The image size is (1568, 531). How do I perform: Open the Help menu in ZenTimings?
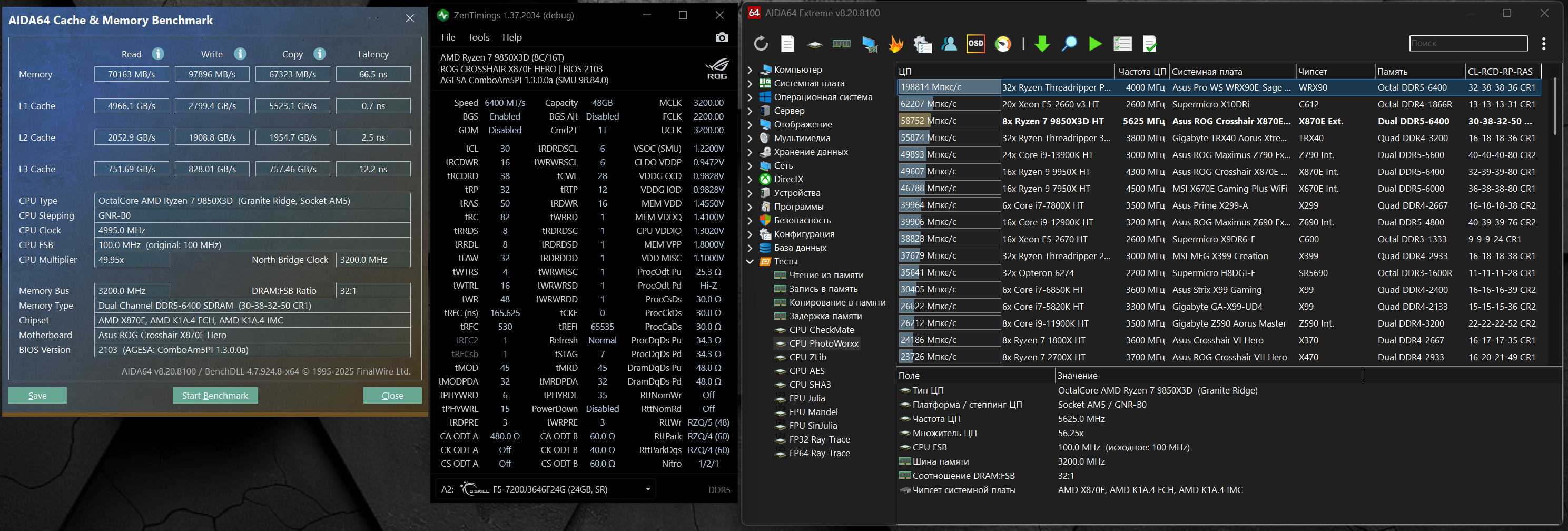click(x=512, y=38)
